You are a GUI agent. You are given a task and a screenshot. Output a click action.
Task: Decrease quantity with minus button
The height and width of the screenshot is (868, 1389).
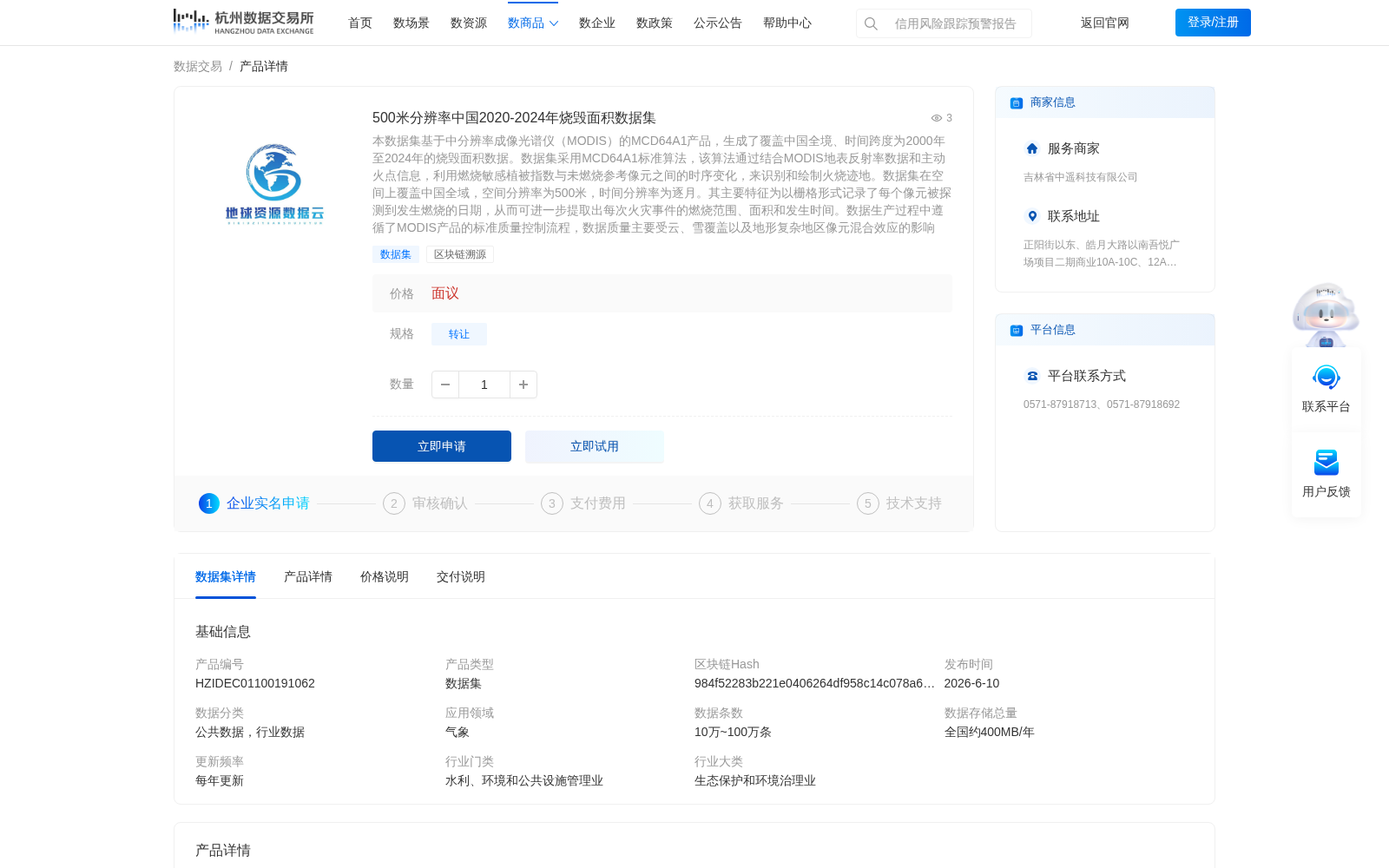[445, 385]
